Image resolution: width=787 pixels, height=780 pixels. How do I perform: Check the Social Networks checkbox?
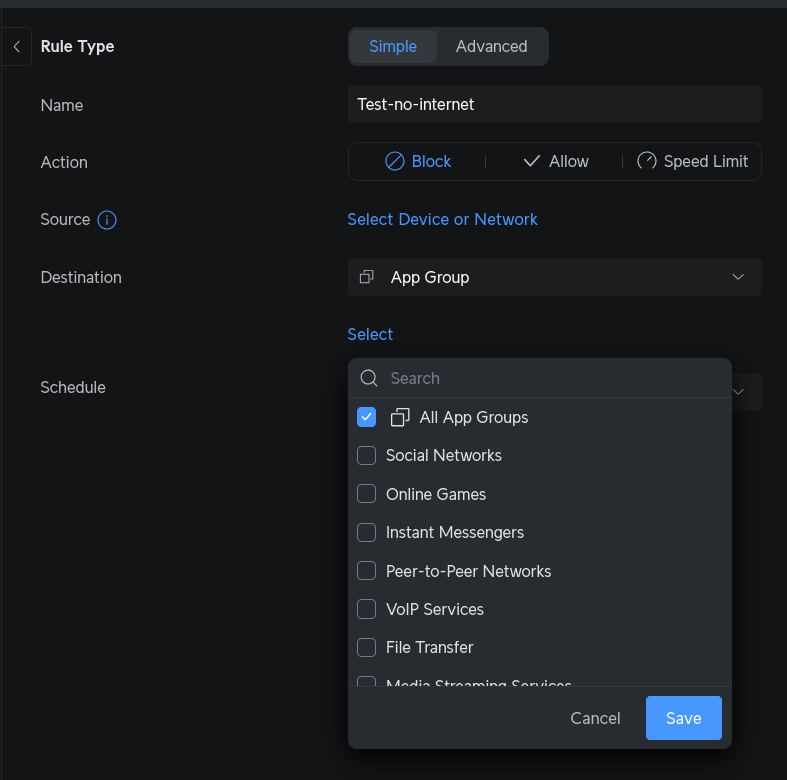[x=366, y=456]
